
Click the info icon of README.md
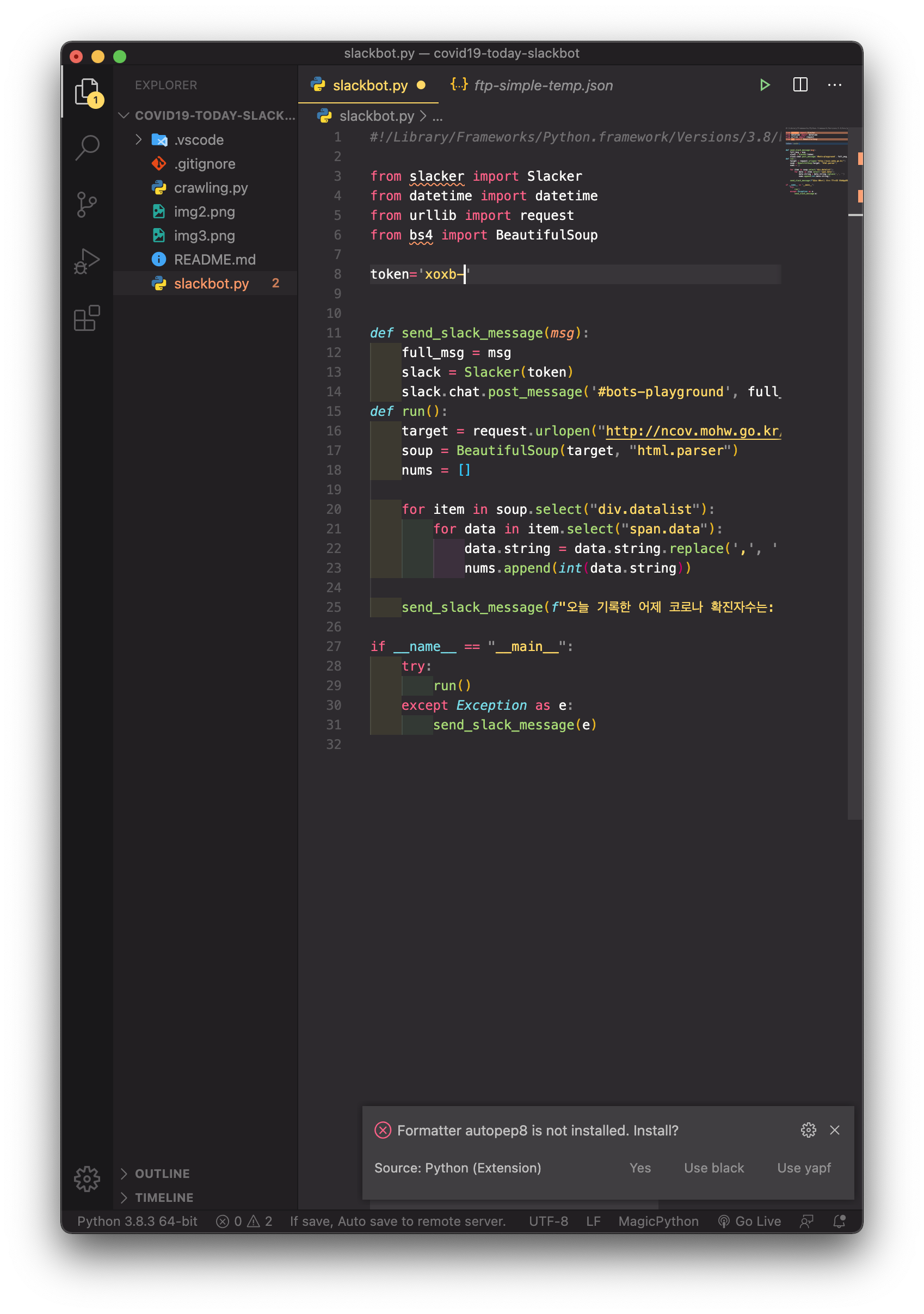tap(158, 259)
